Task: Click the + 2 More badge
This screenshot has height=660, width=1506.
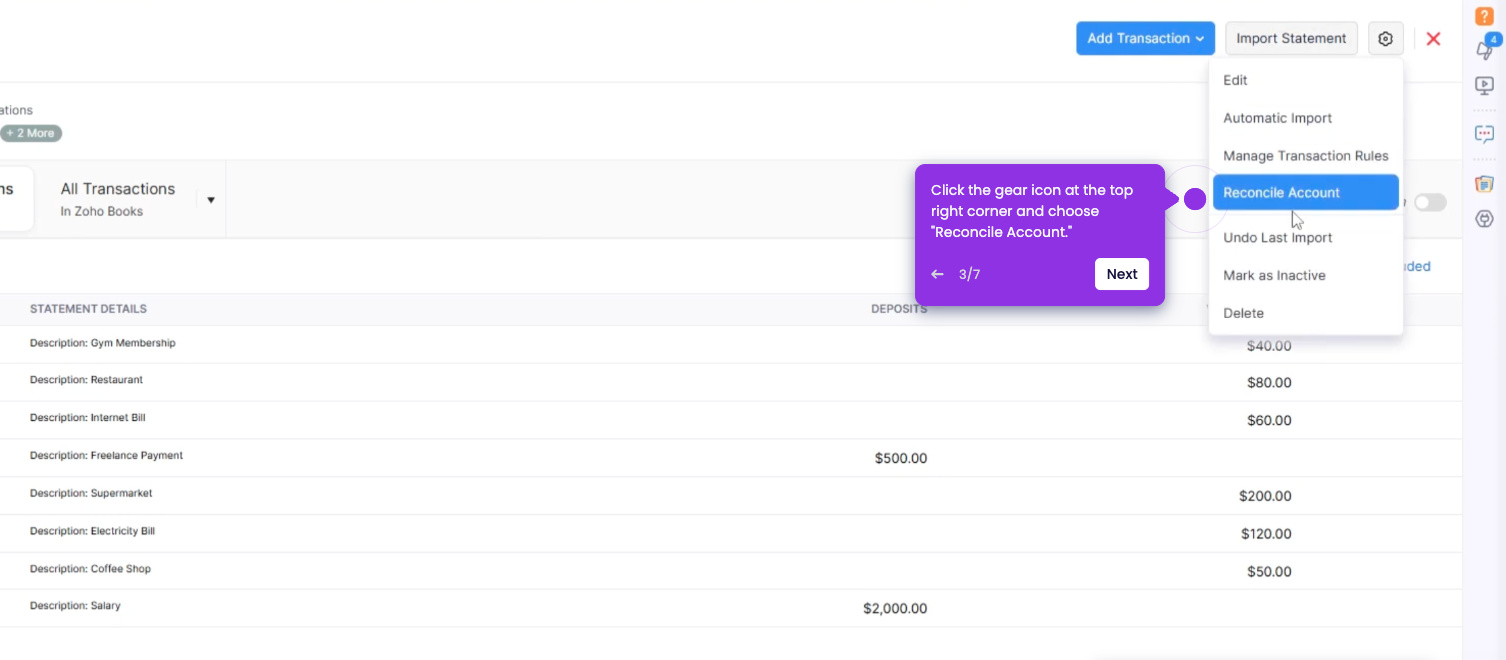Action: 31,133
